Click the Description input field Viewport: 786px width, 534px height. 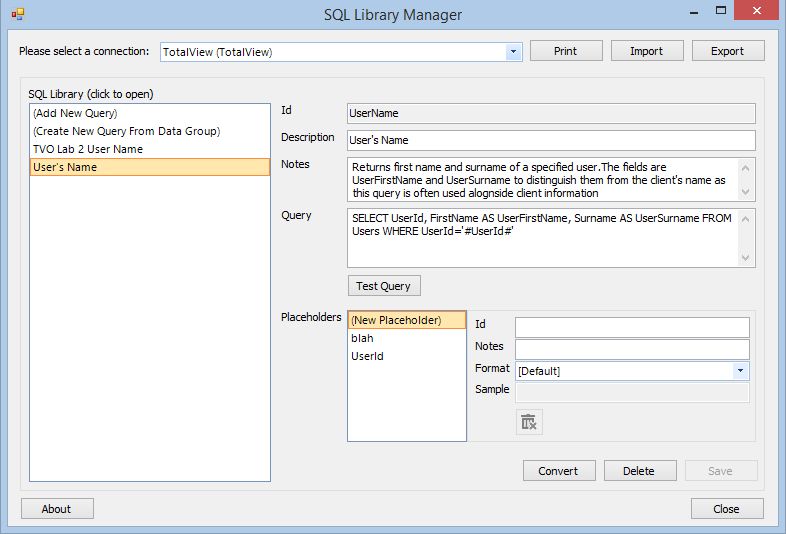551,140
